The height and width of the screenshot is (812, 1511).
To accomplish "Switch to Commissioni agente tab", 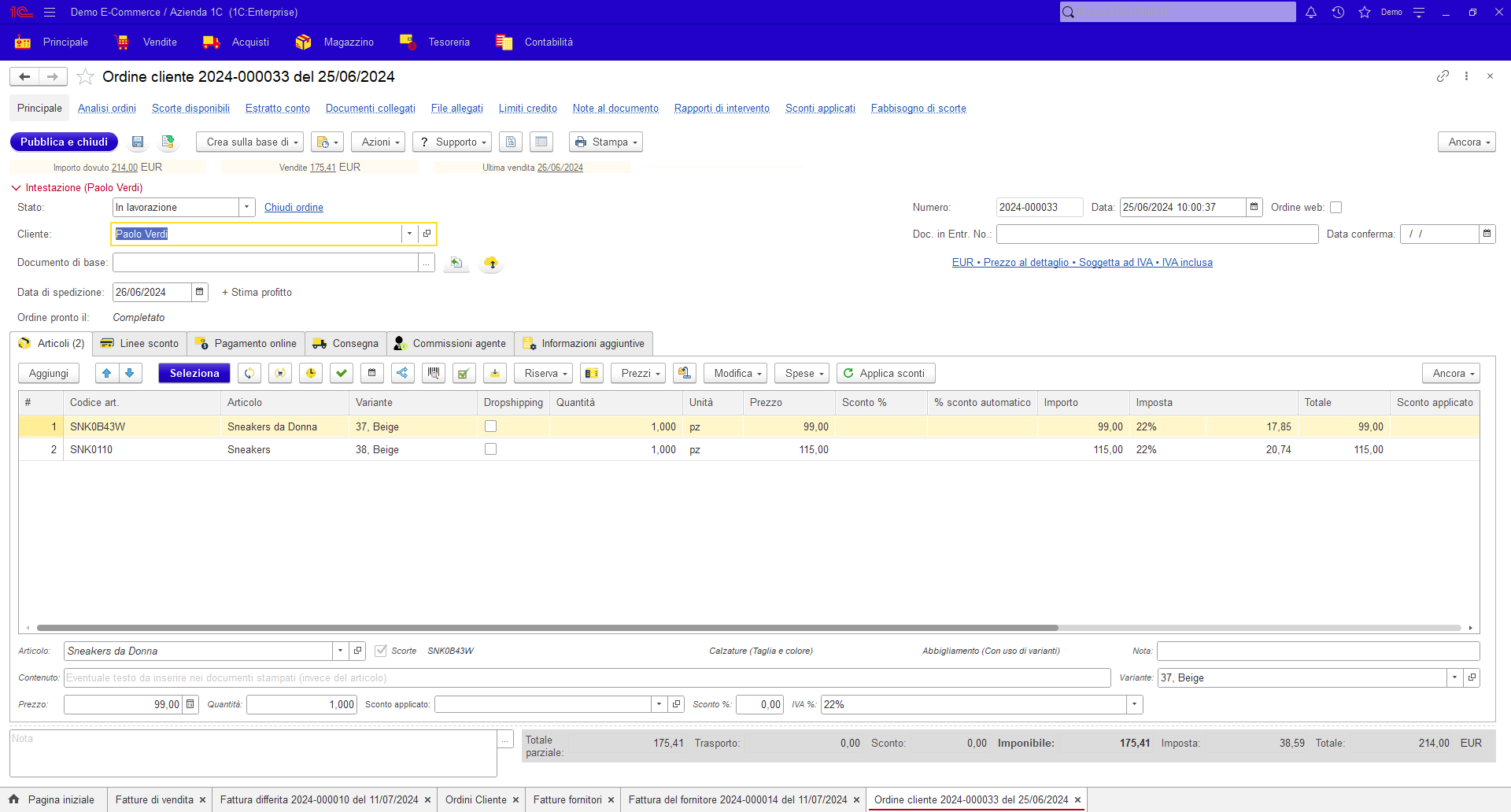I will click(450, 344).
